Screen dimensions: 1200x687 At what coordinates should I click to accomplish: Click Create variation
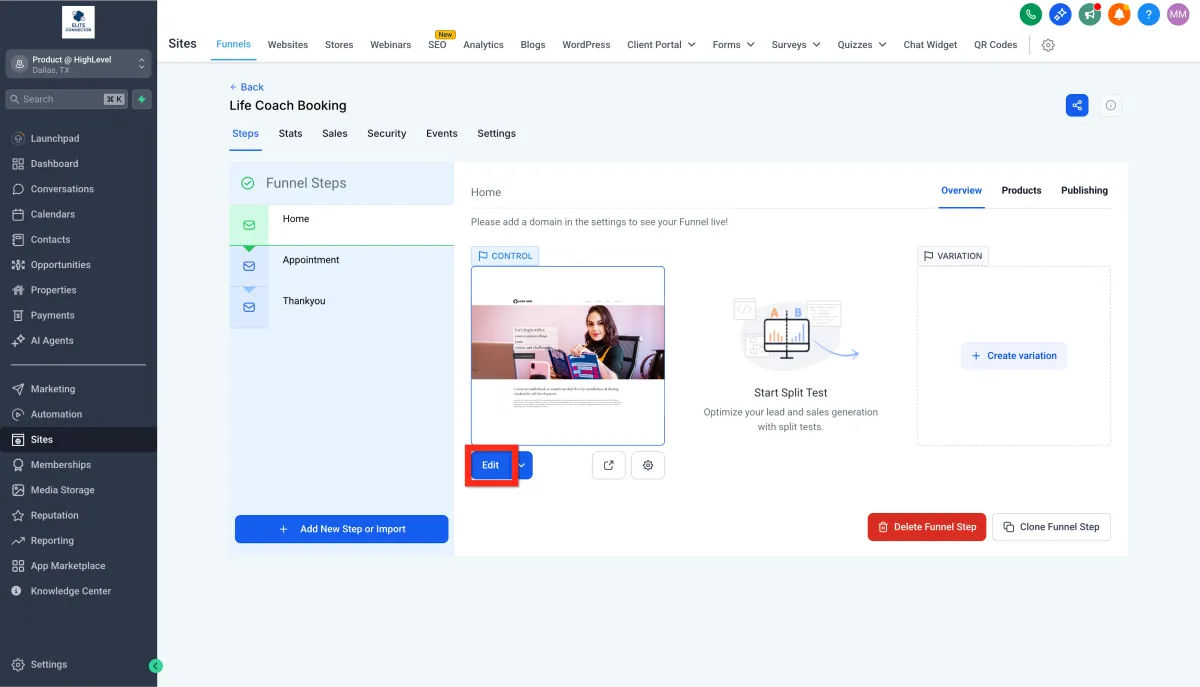coord(1014,356)
